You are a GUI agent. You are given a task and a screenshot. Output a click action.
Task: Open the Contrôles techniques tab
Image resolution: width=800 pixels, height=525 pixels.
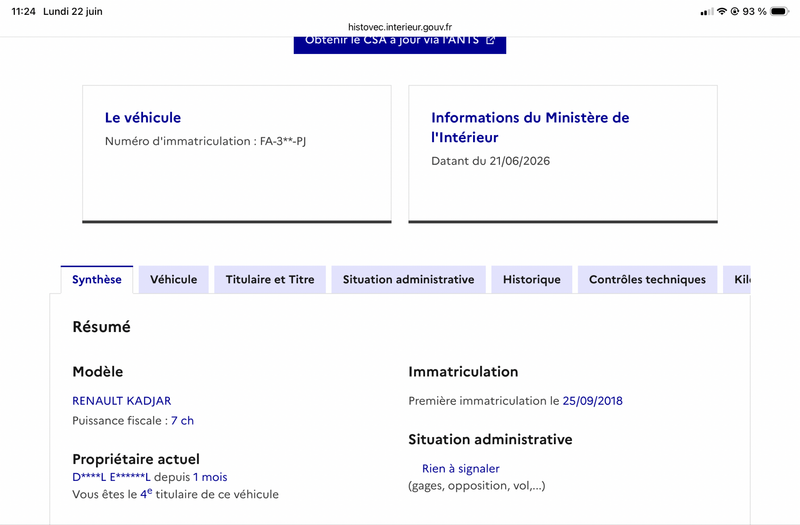pos(647,280)
